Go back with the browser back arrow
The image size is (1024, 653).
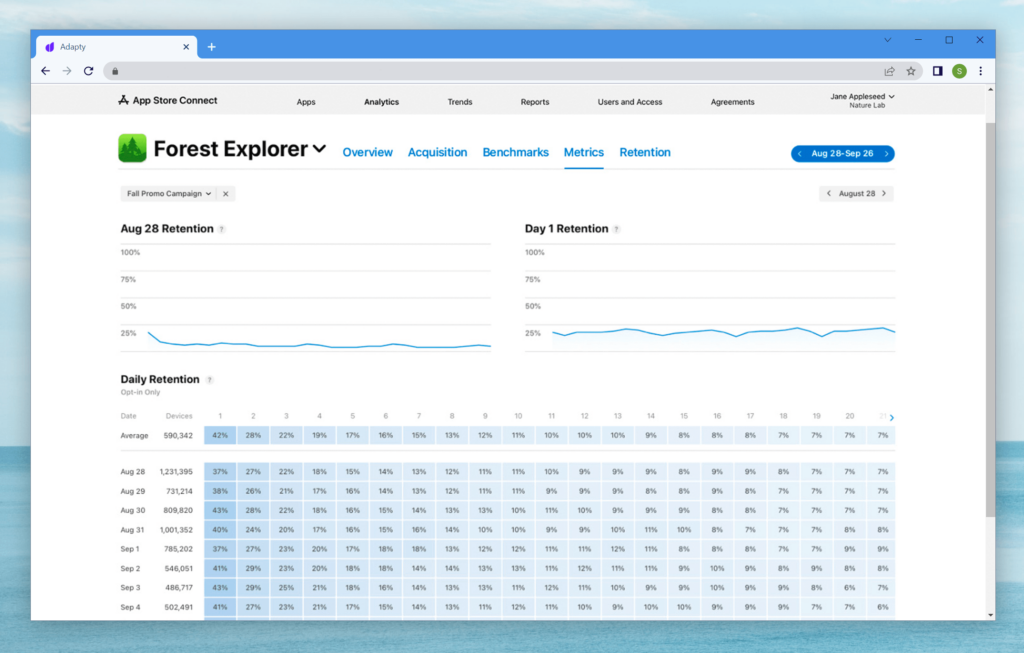tap(45, 71)
